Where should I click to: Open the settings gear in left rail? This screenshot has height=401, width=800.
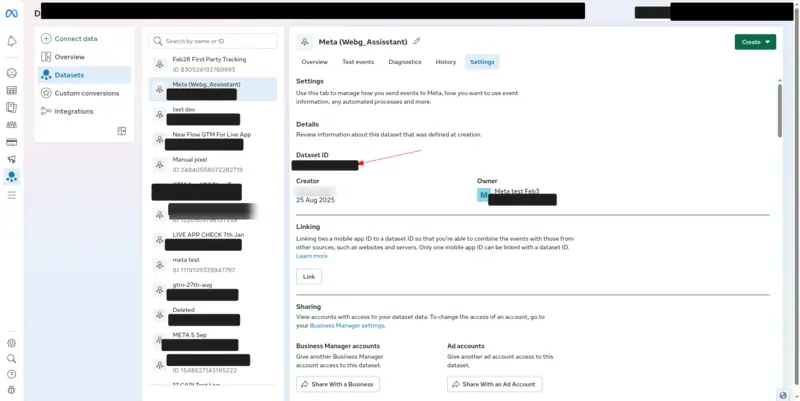(x=11, y=343)
